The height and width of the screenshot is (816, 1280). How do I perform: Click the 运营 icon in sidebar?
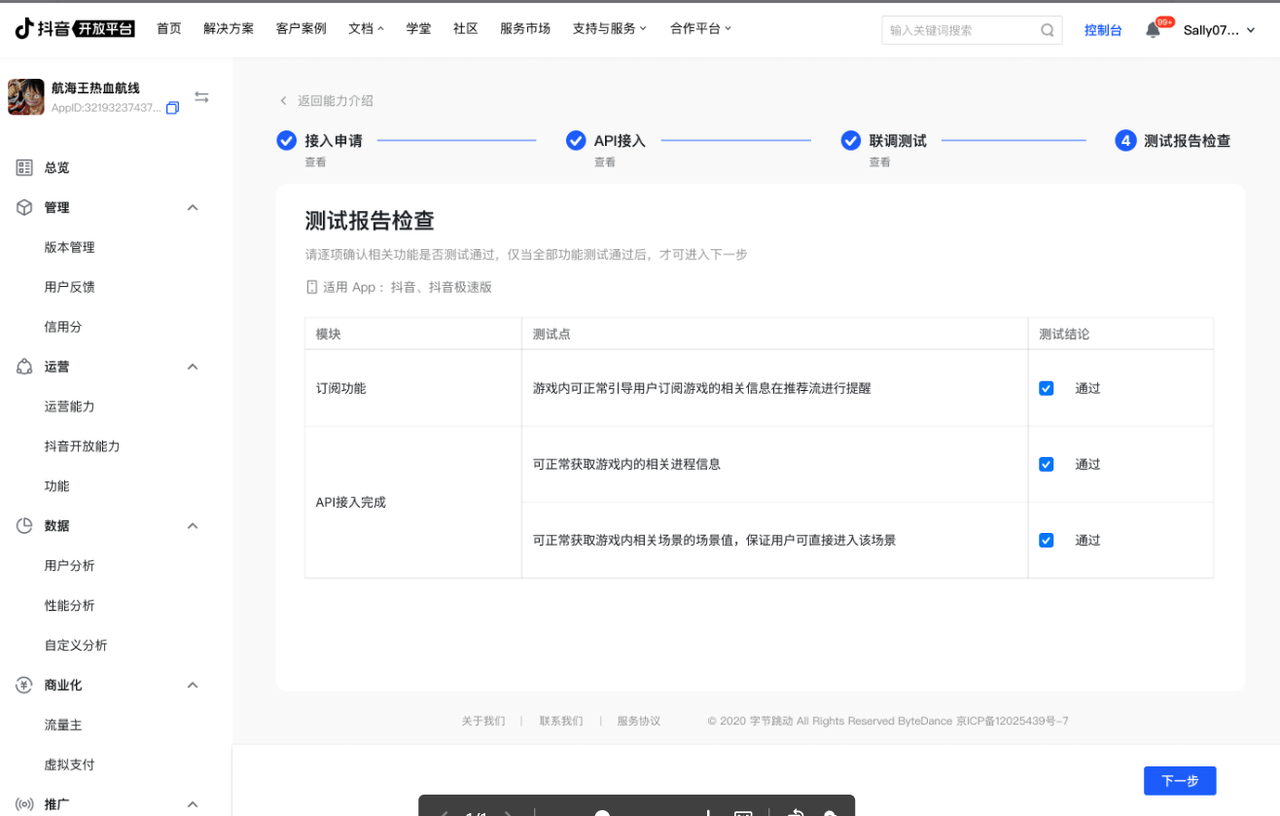tap(24, 367)
